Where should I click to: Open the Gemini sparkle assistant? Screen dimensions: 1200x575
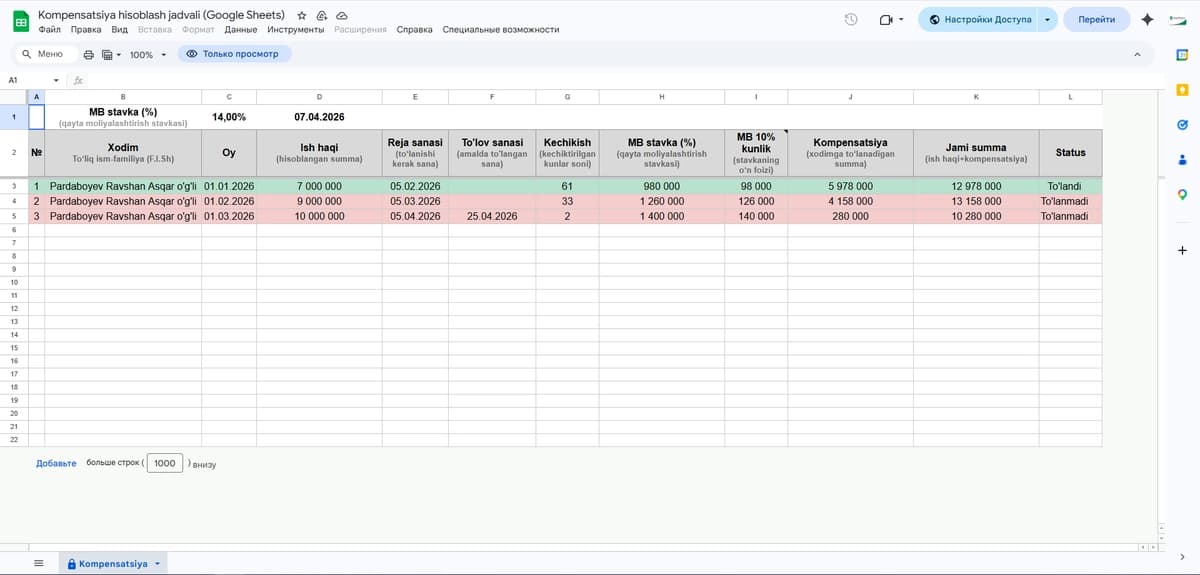coord(1147,19)
